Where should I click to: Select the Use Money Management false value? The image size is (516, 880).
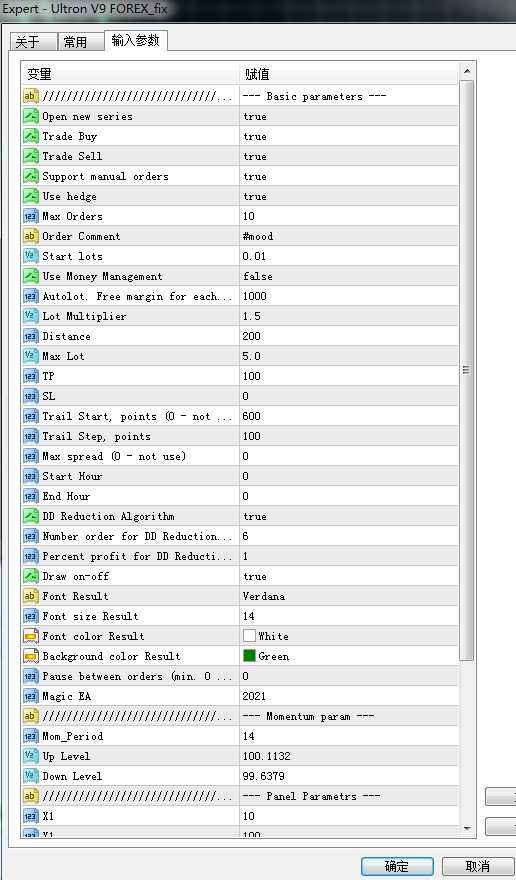pyautogui.click(x=349, y=276)
